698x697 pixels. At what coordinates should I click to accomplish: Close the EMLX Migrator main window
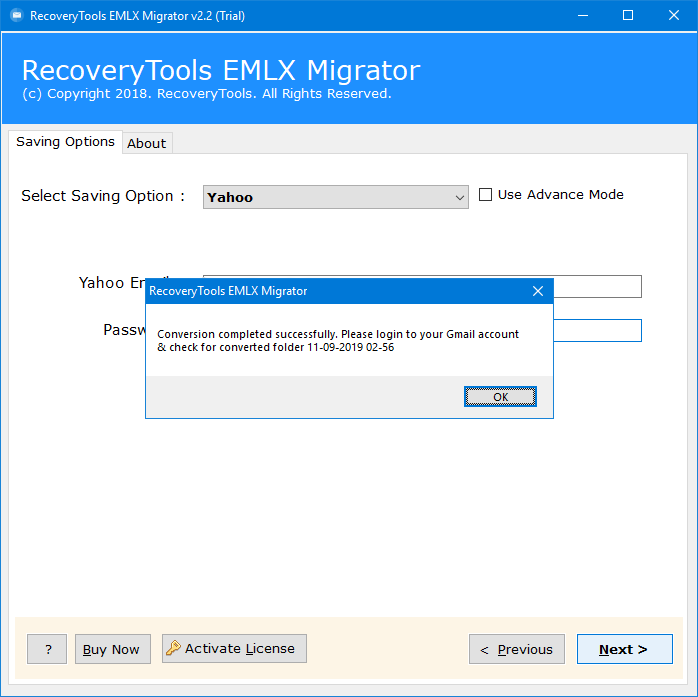tap(674, 16)
